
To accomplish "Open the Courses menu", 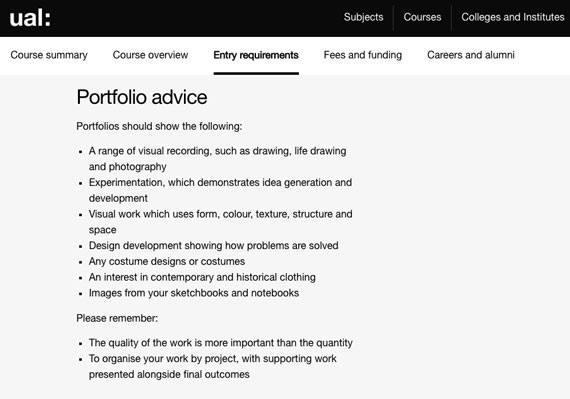I will (x=422, y=17).
